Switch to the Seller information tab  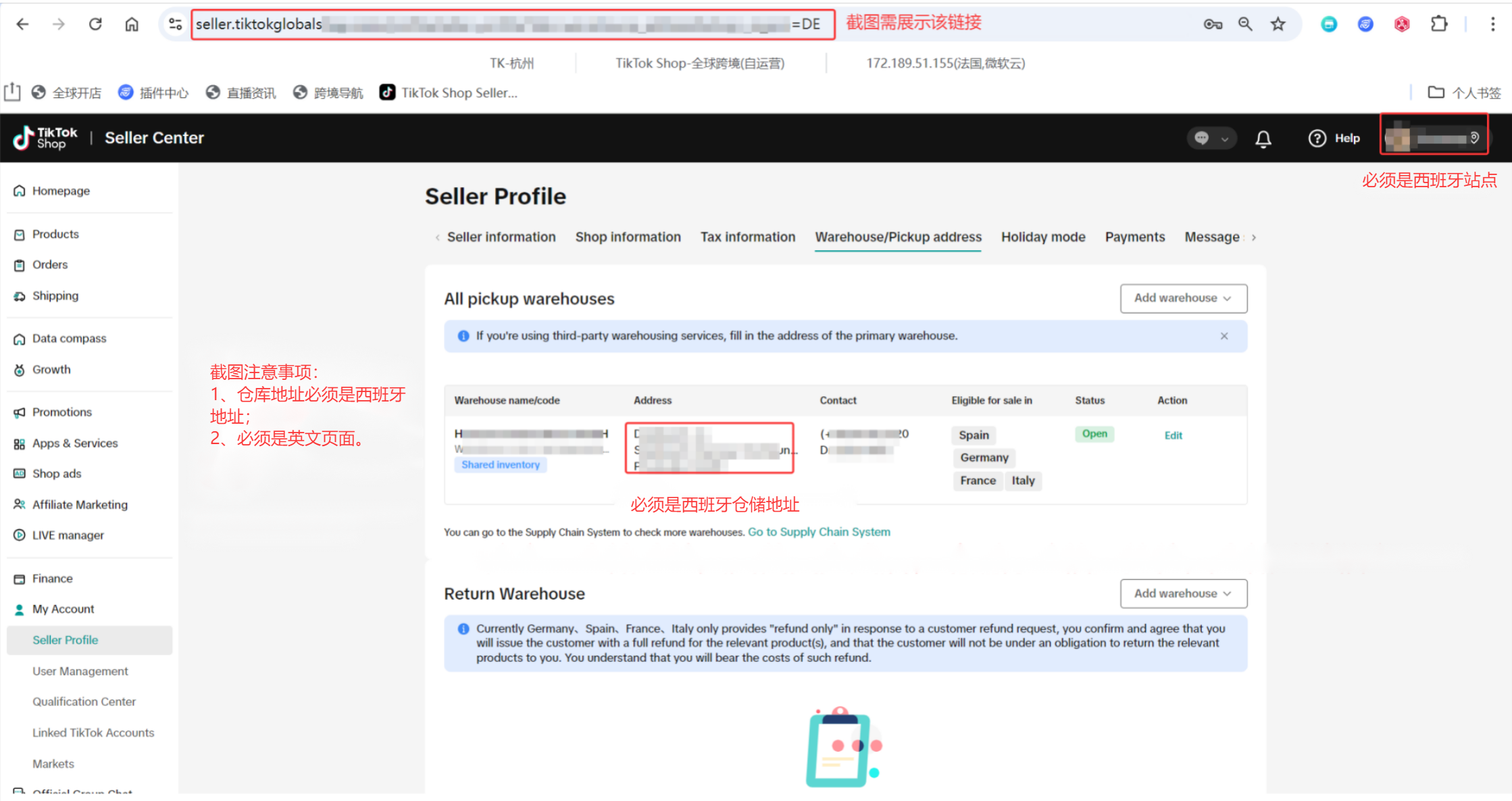pyautogui.click(x=501, y=237)
